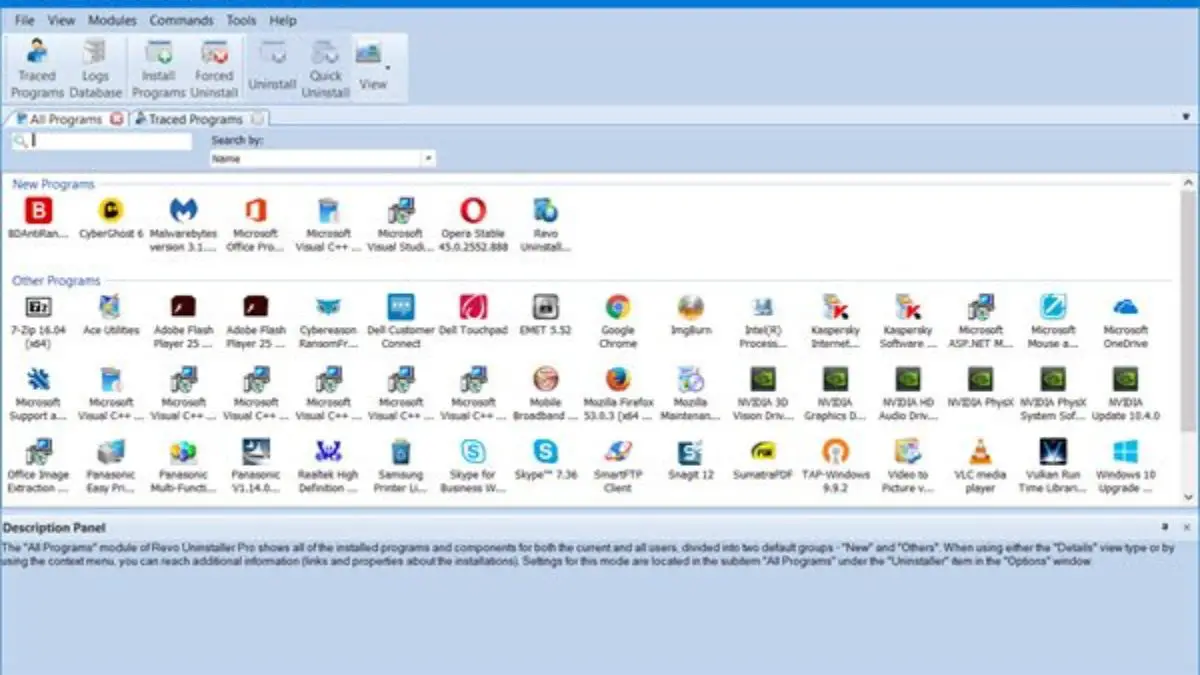Open the View menu in menu bar
This screenshot has height=675, width=1200.
[61, 20]
